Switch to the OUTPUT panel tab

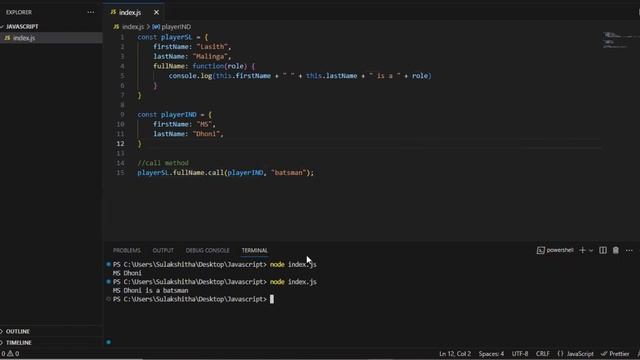tap(163, 250)
